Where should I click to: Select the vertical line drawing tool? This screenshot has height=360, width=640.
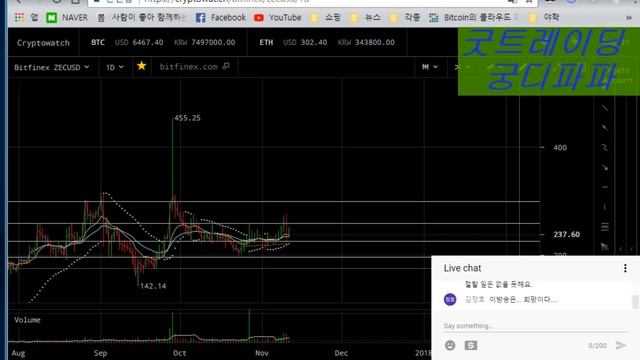click(x=605, y=207)
